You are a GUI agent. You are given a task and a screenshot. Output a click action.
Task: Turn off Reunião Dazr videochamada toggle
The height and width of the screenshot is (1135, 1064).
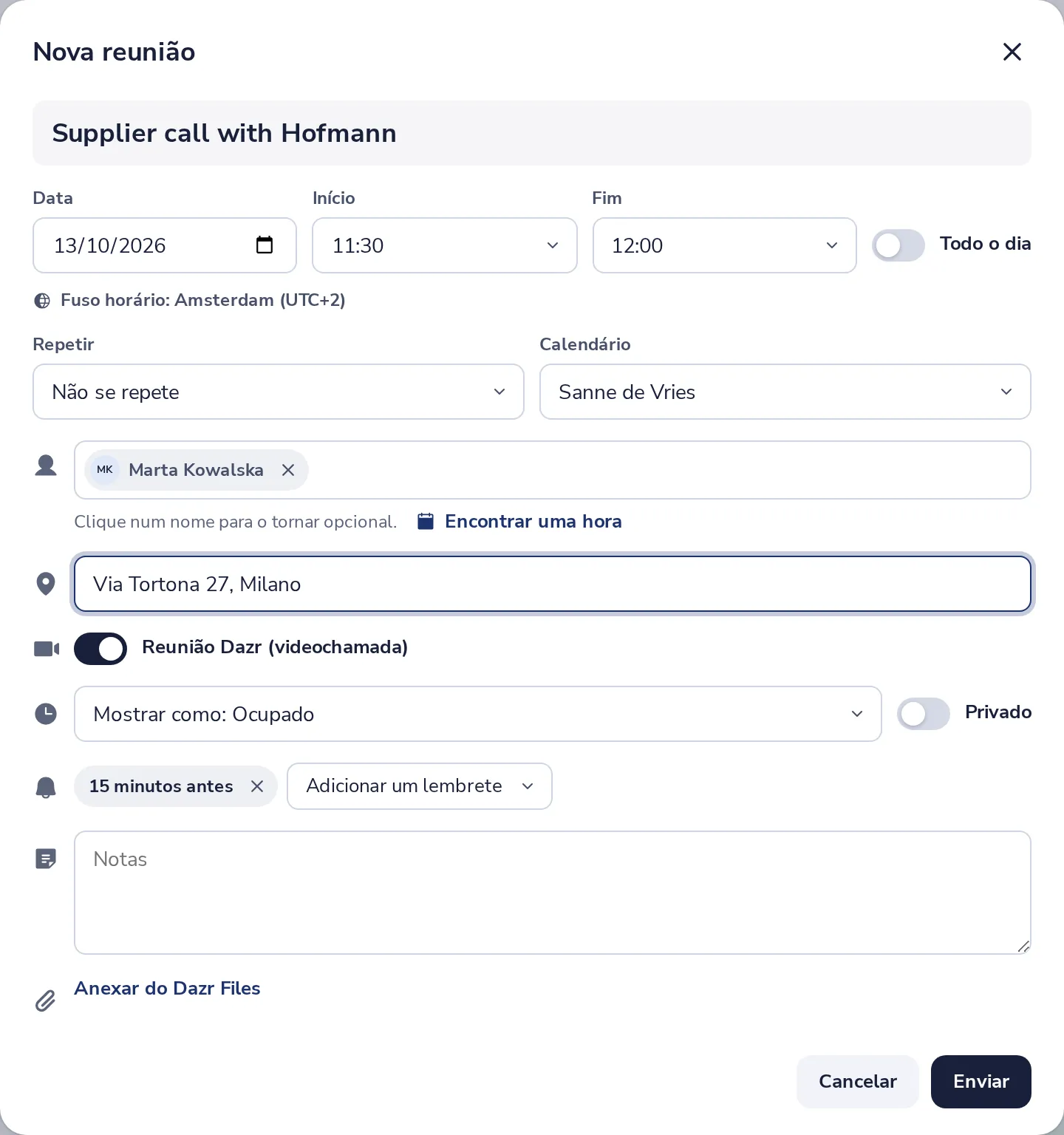(100, 649)
